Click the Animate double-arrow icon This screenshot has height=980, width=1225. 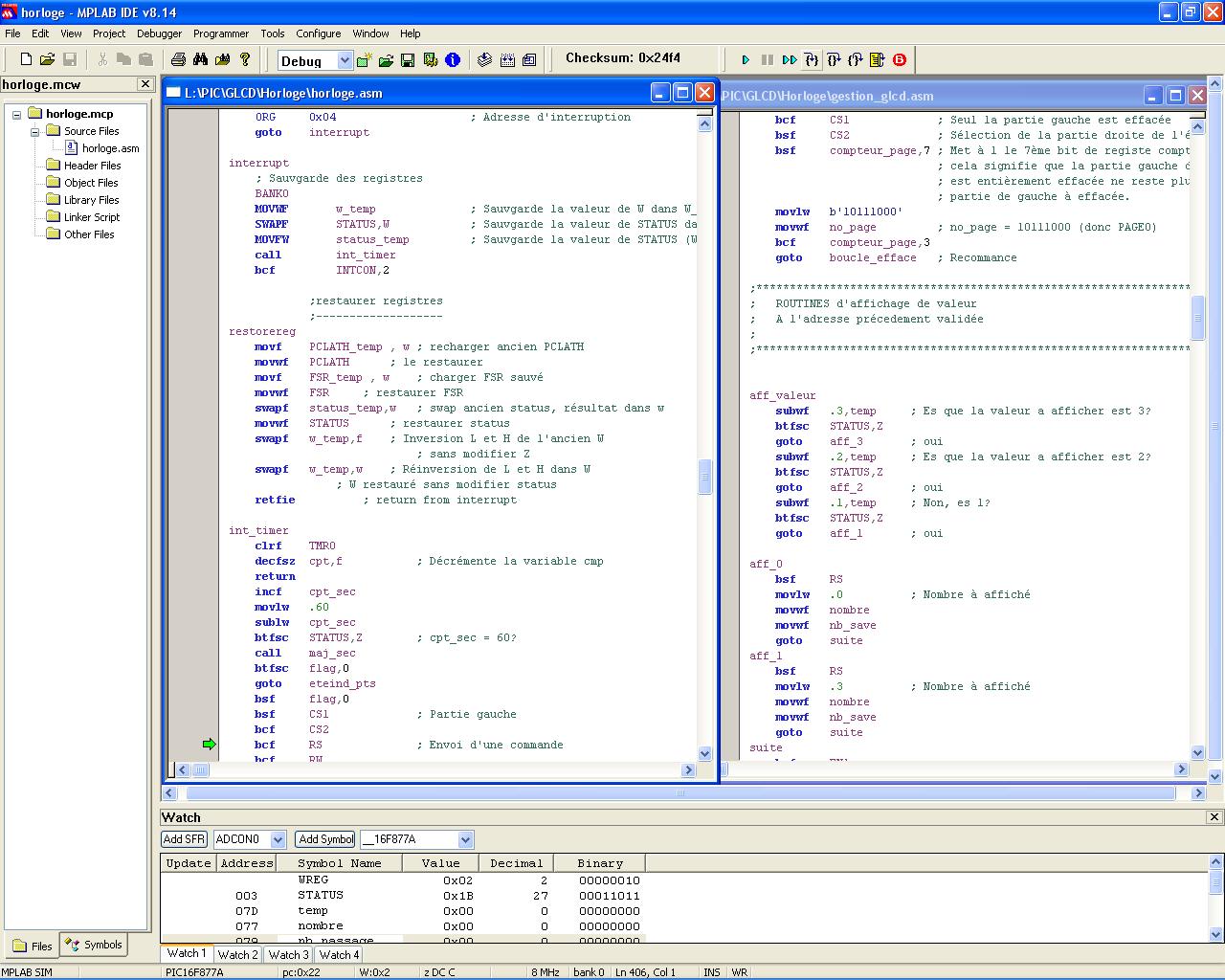[789, 59]
